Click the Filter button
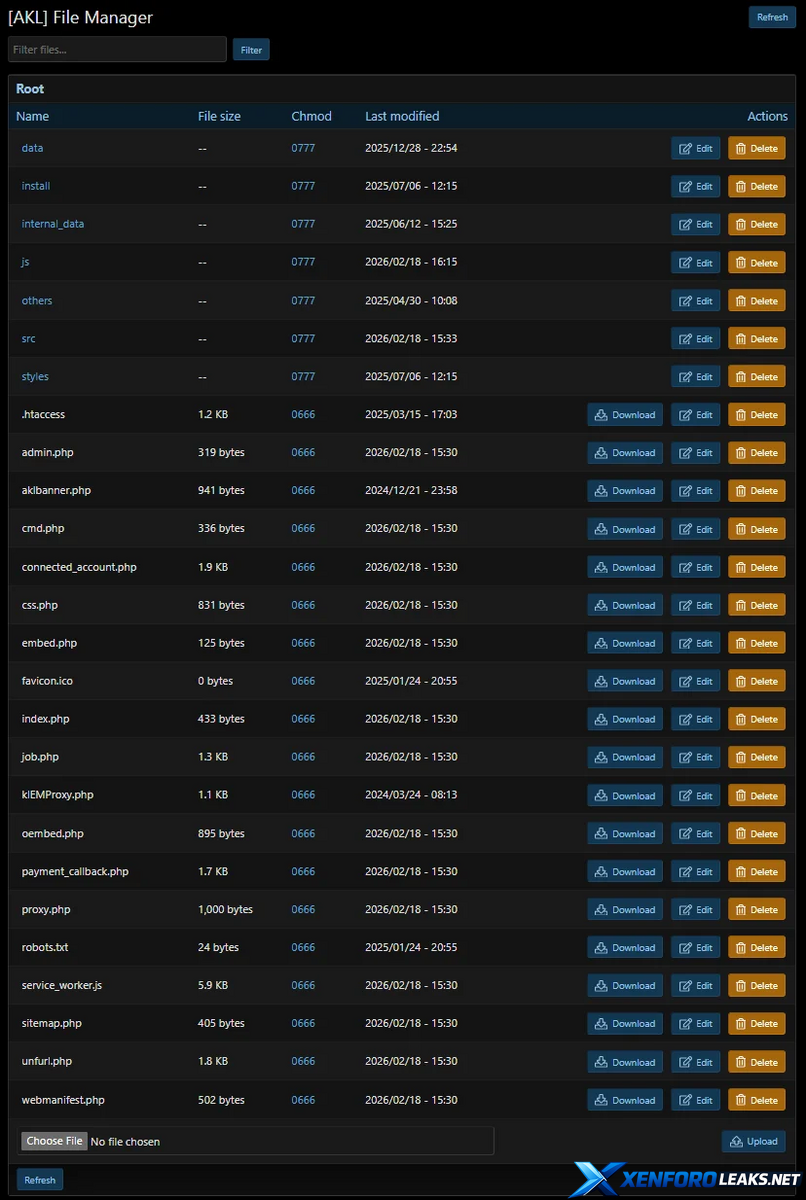This screenshot has height=1200, width=806. pyautogui.click(x=251, y=50)
